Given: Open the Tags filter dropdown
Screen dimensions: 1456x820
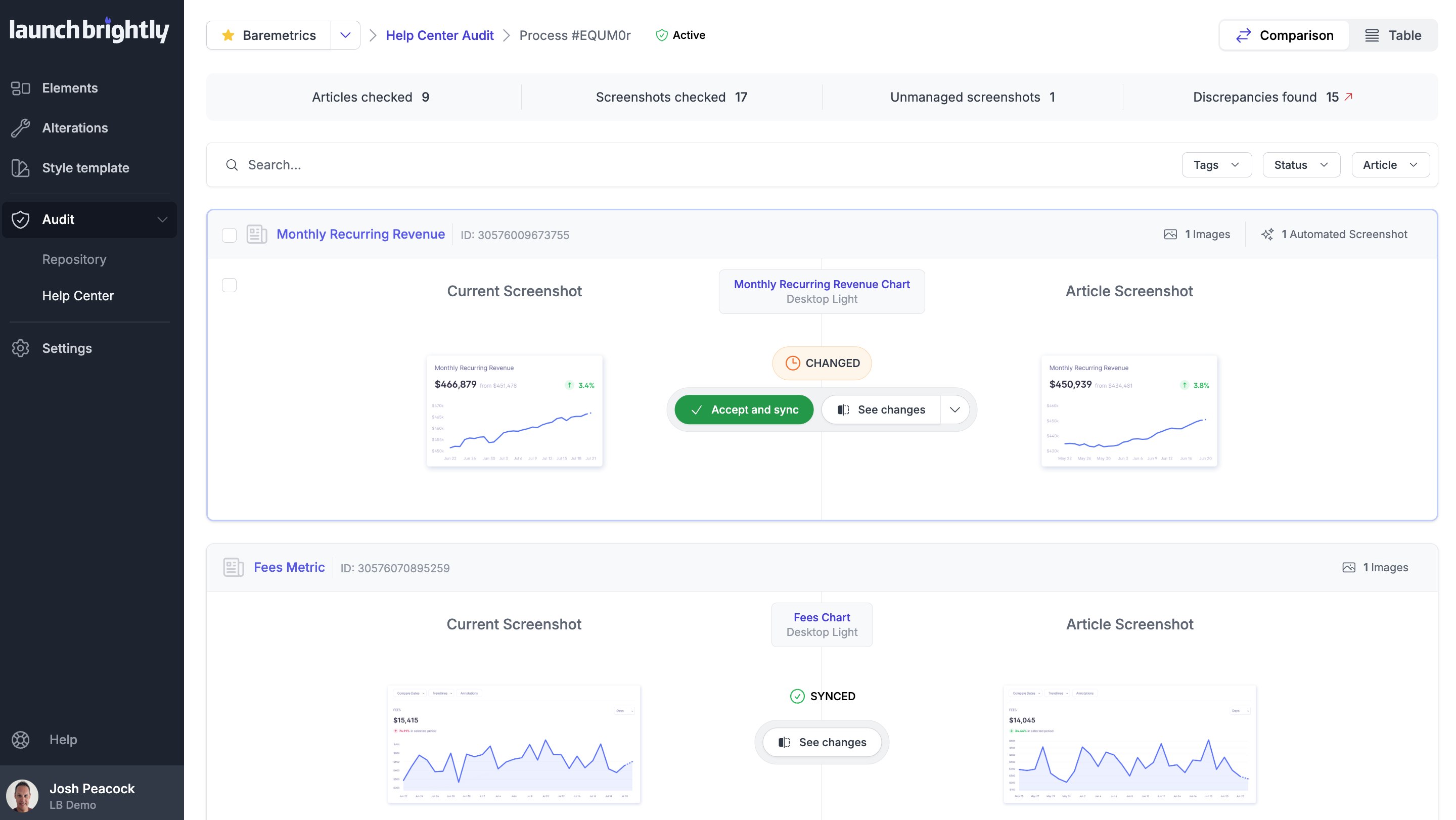Looking at the screenshot, I should [x=1216, y=165].
